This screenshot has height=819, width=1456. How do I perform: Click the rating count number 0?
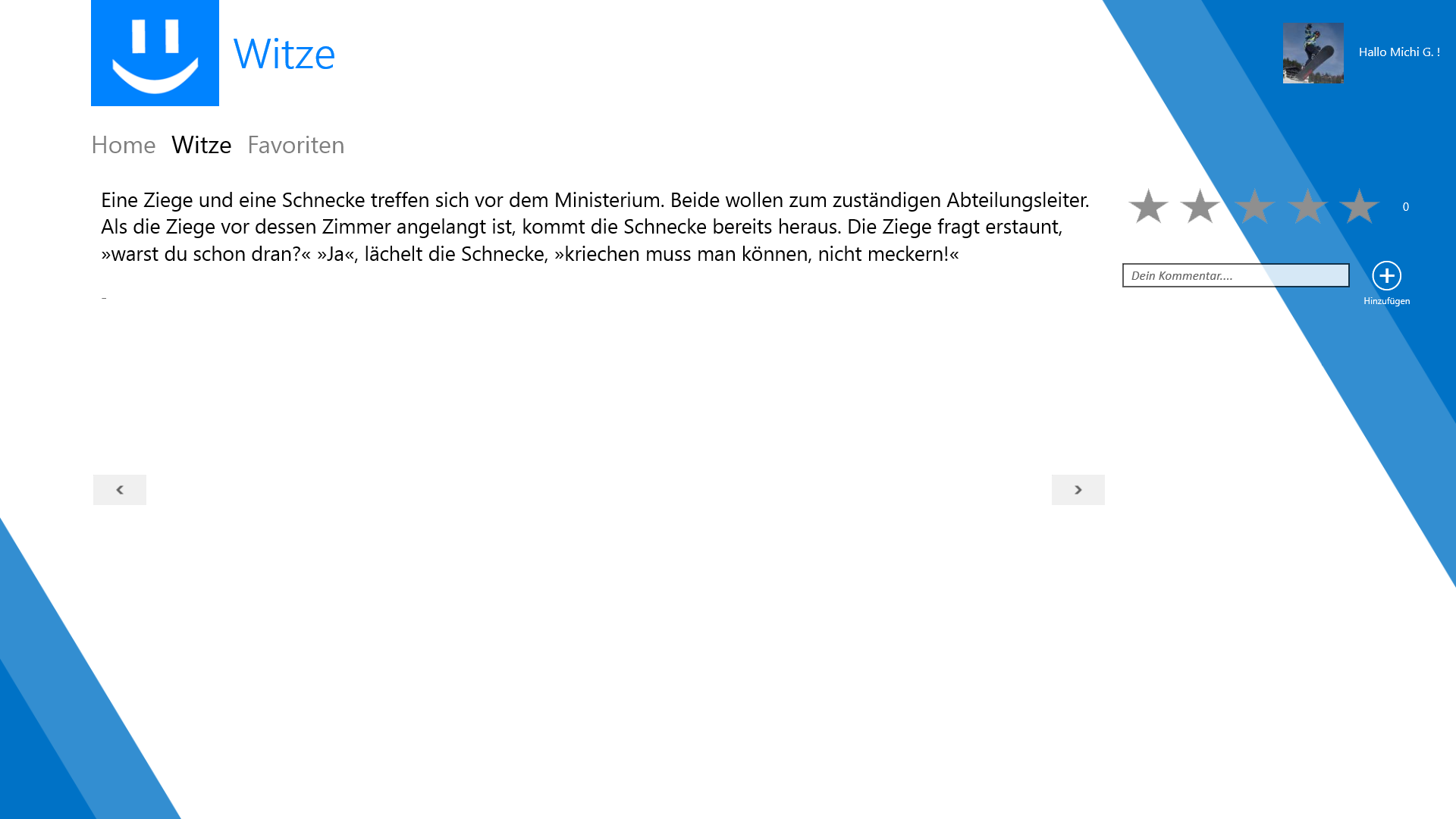pyautogui.click(x=1405, y=207)
